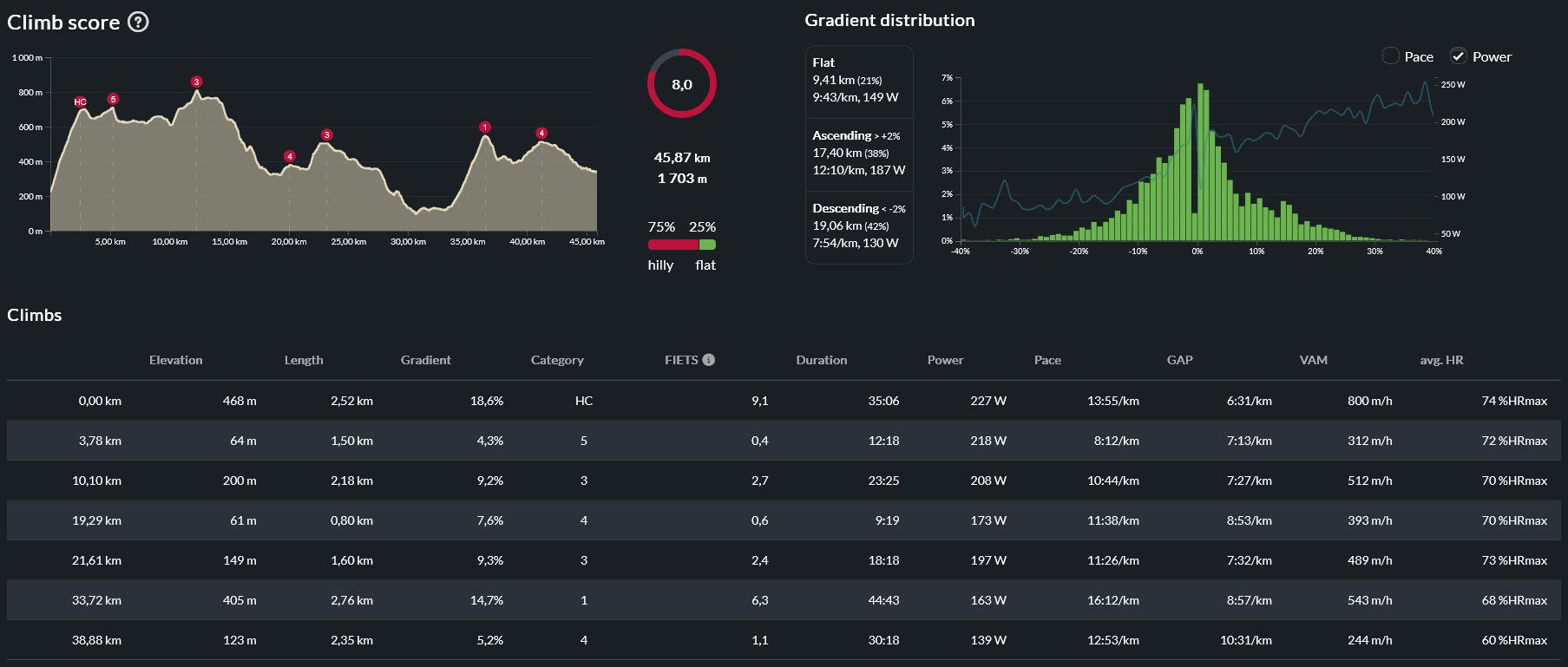Click the 512 m/h VAM value
The image size is (1568, 667).
tap(1370, 481)
